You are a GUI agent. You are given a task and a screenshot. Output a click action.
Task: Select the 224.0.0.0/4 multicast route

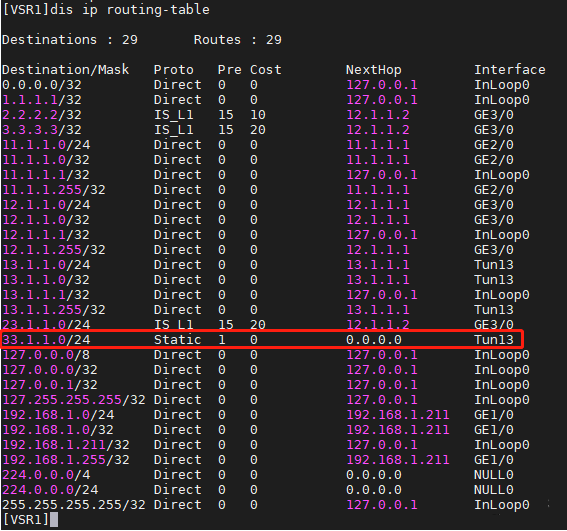[46, 475]
